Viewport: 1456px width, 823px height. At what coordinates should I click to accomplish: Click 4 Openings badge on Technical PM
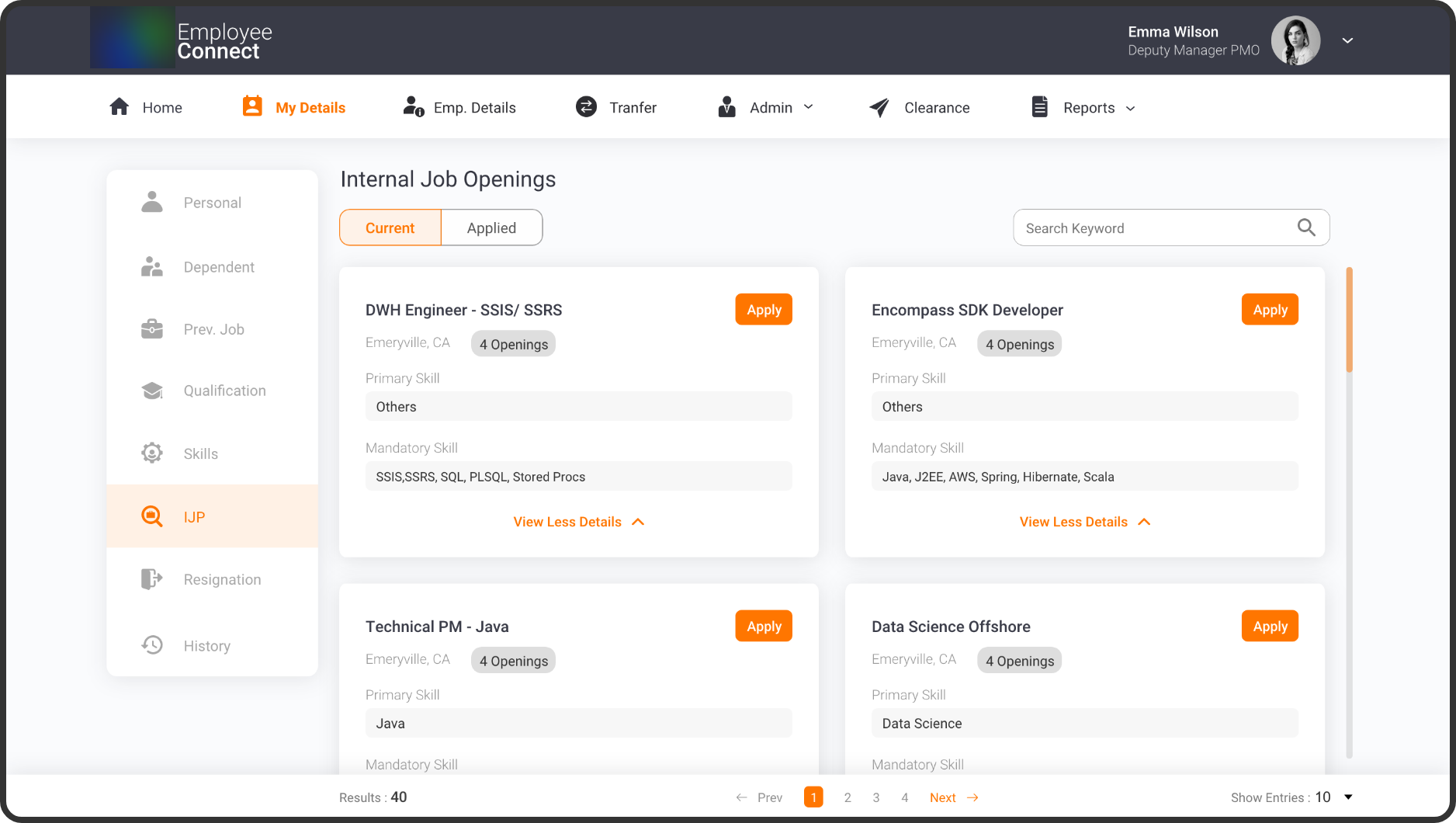513,661
